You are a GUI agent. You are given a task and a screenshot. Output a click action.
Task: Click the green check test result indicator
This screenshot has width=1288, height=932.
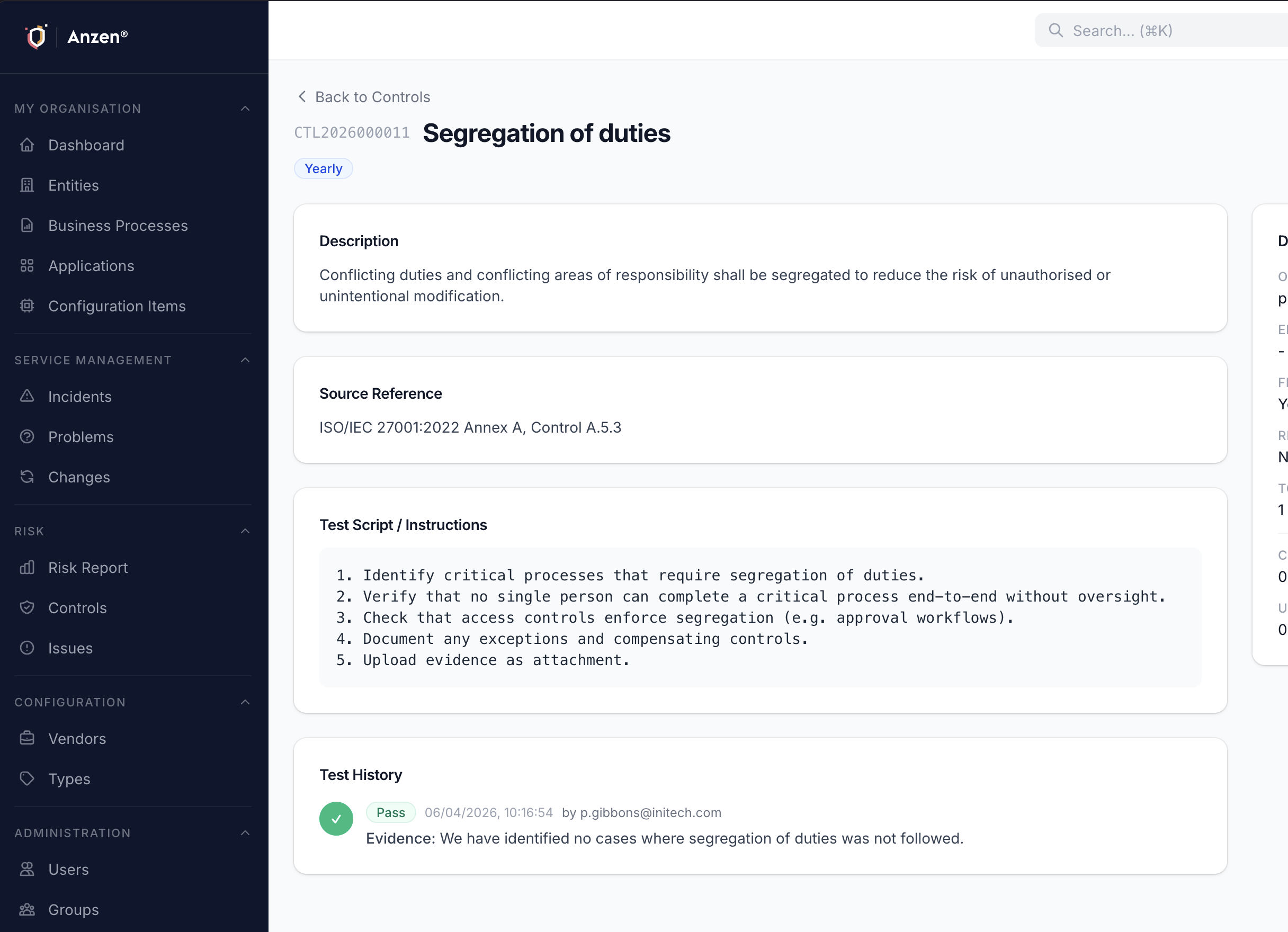336,818
